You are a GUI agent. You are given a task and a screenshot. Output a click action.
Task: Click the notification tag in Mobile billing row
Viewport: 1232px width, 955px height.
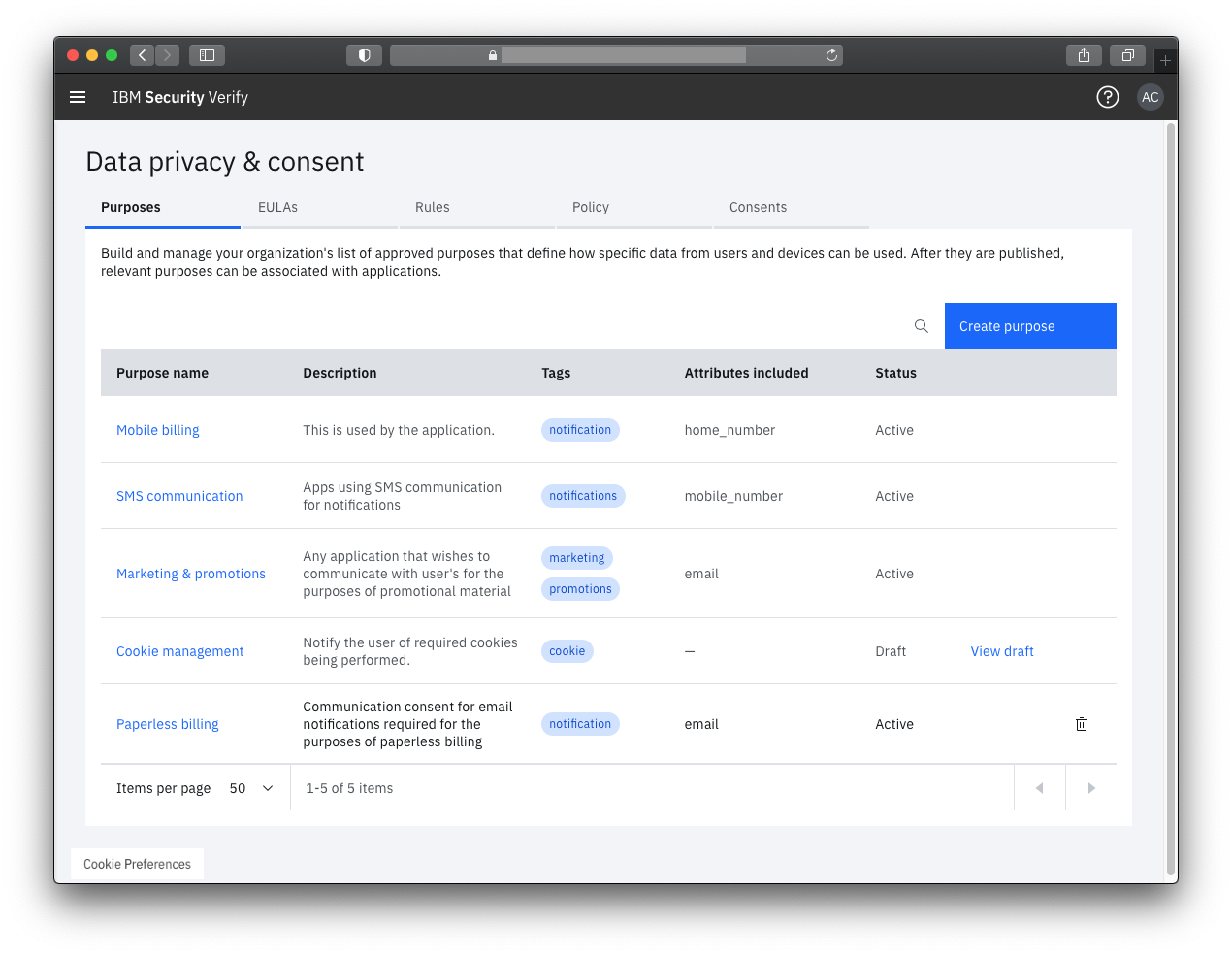[x=580, y=430]
